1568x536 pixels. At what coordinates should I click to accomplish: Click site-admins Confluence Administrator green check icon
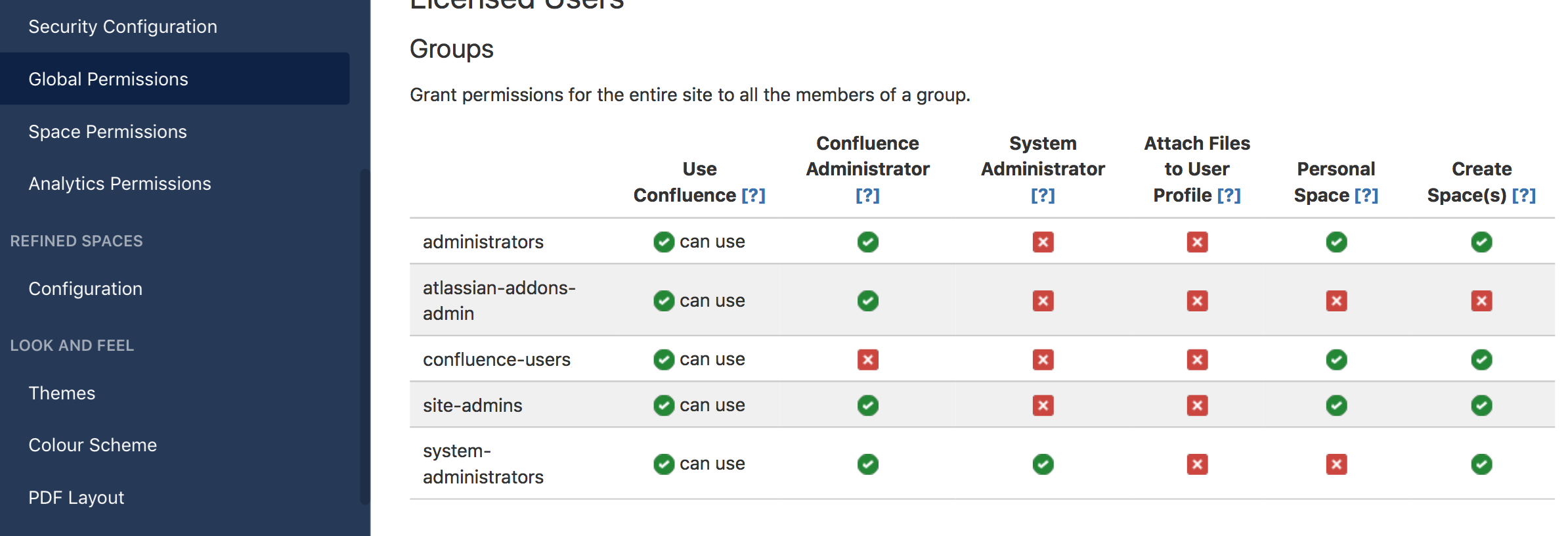(867, 405)
